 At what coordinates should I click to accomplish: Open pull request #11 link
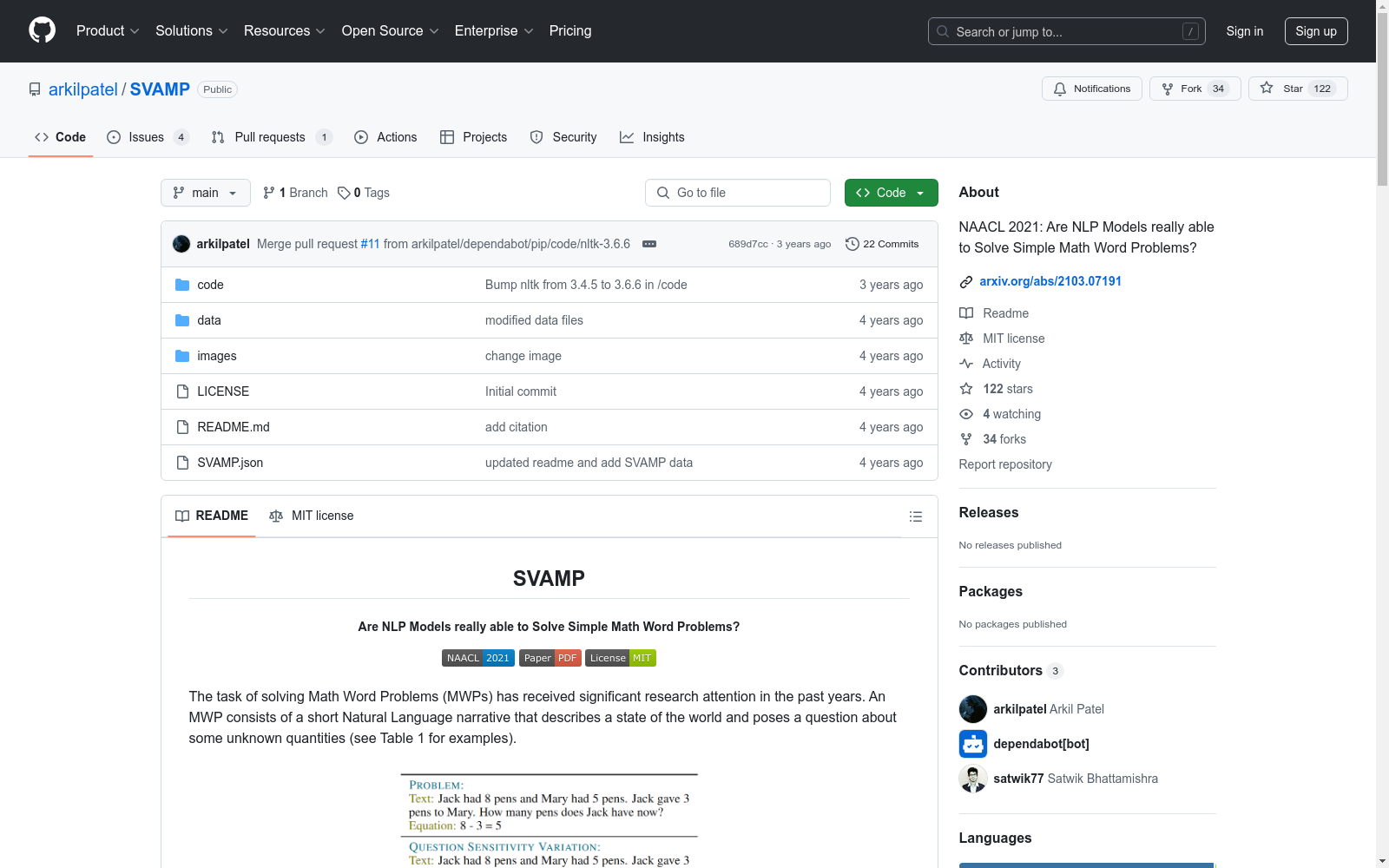pos(370,244)
